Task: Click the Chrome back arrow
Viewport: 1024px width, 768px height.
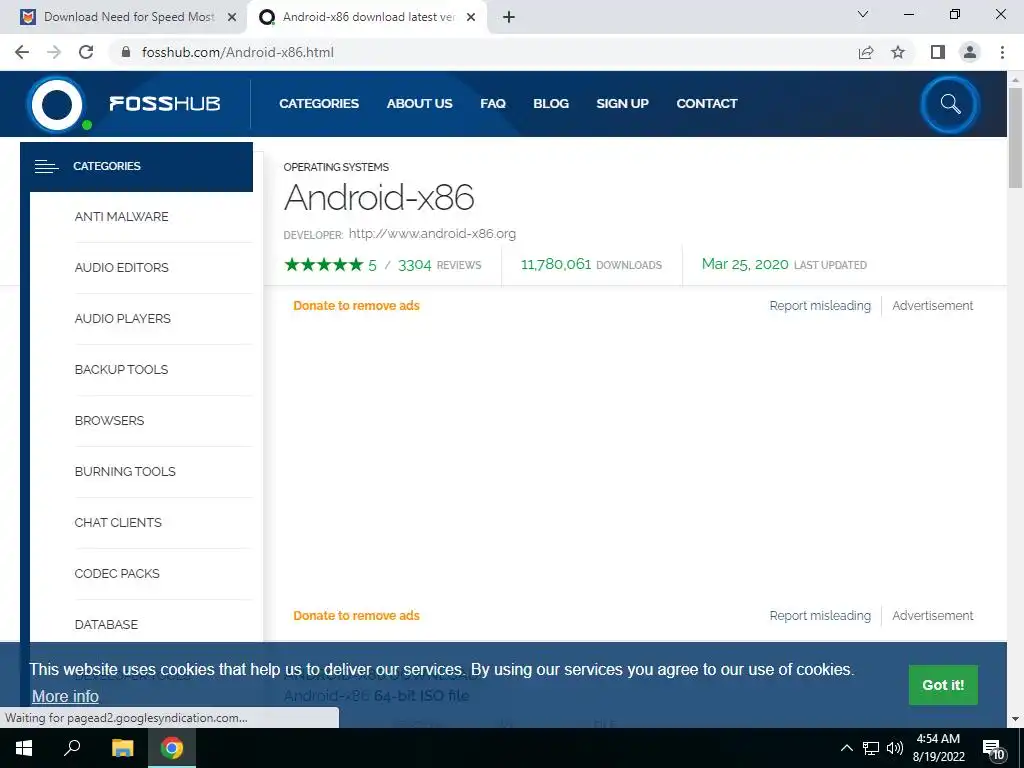Action: point(22,52)
